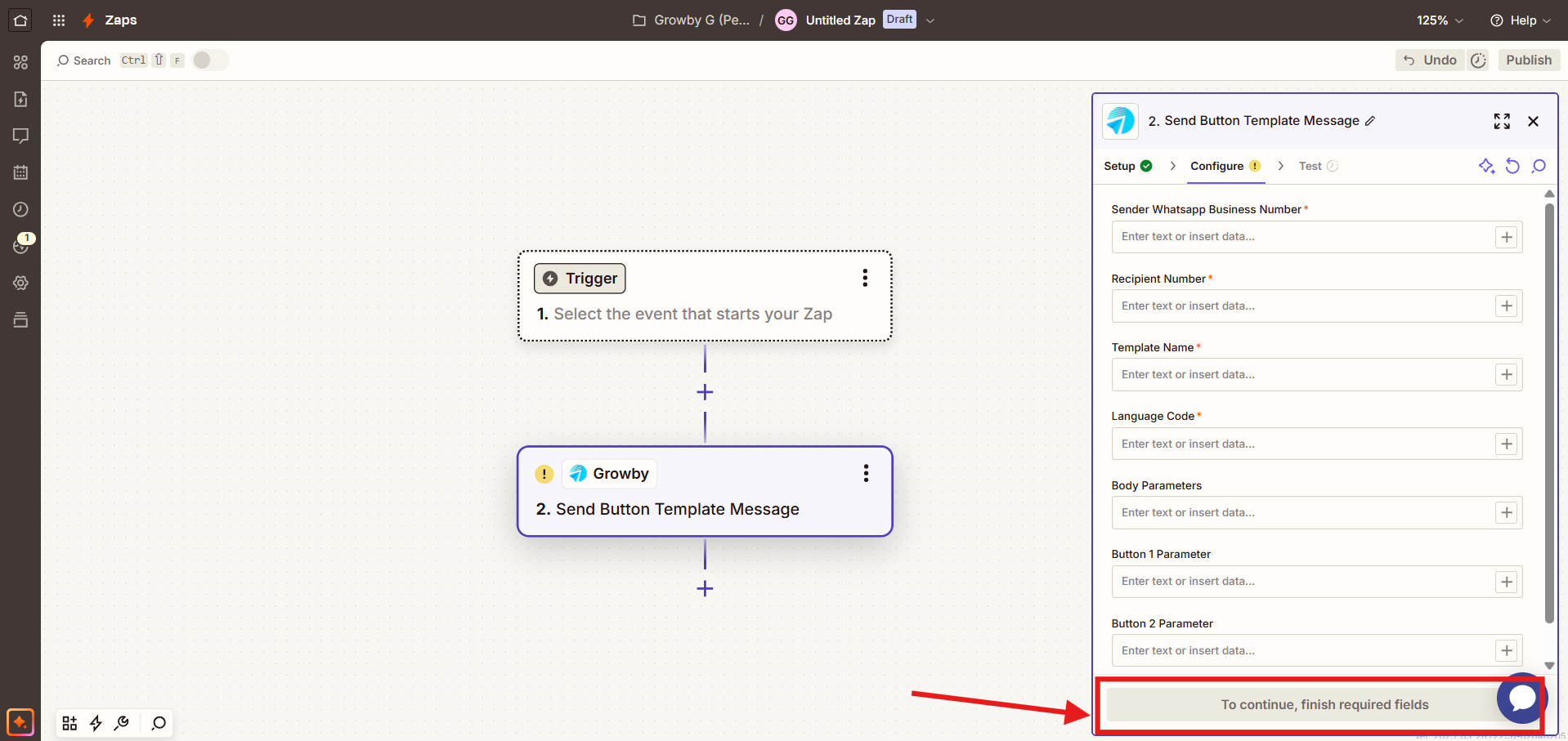1568x741 pixels.
Task: Insert data into Button 2 Parameter with plus
Action: click(x=1506, y=650)
